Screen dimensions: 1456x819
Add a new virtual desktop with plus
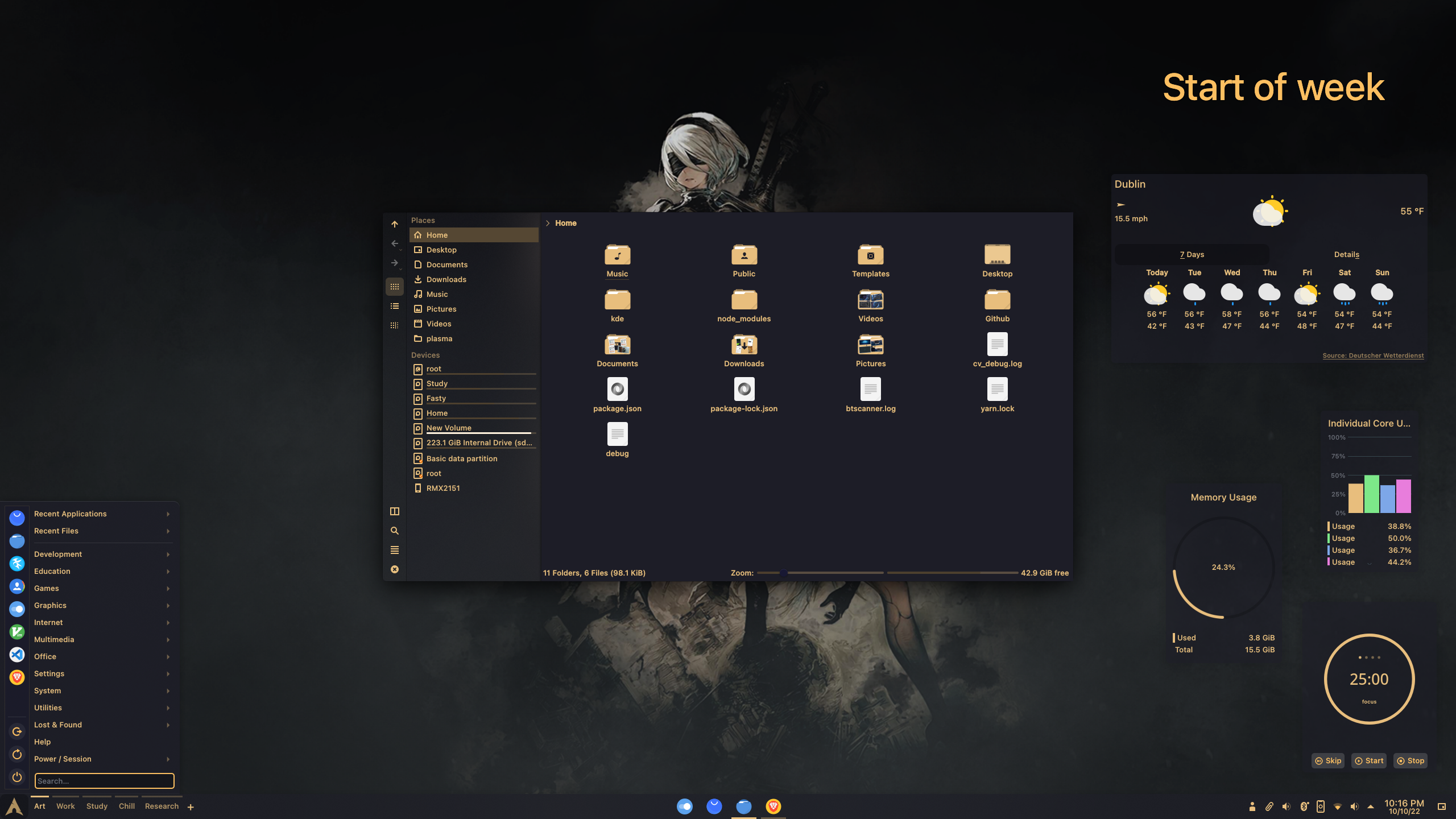191,807
